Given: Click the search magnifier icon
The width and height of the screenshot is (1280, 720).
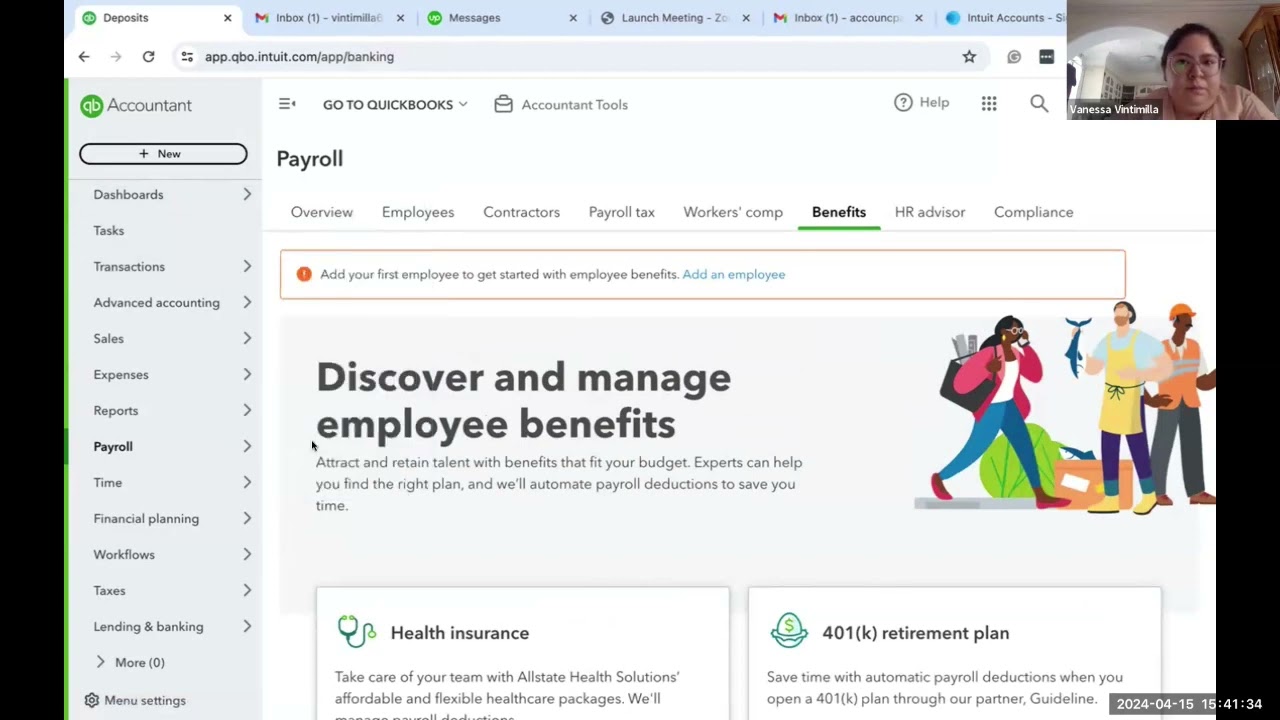Looking at the screenshot, I should (1039, 103).
